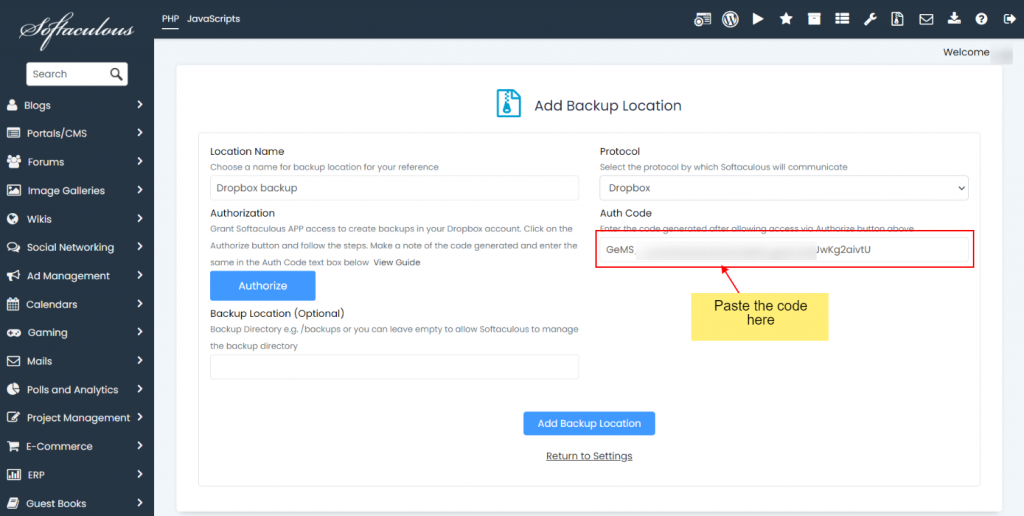The width and height of the screenshot is (1024, 516).
Task: Select Image Galleries in sidebar
Action: tap(66, 191)
